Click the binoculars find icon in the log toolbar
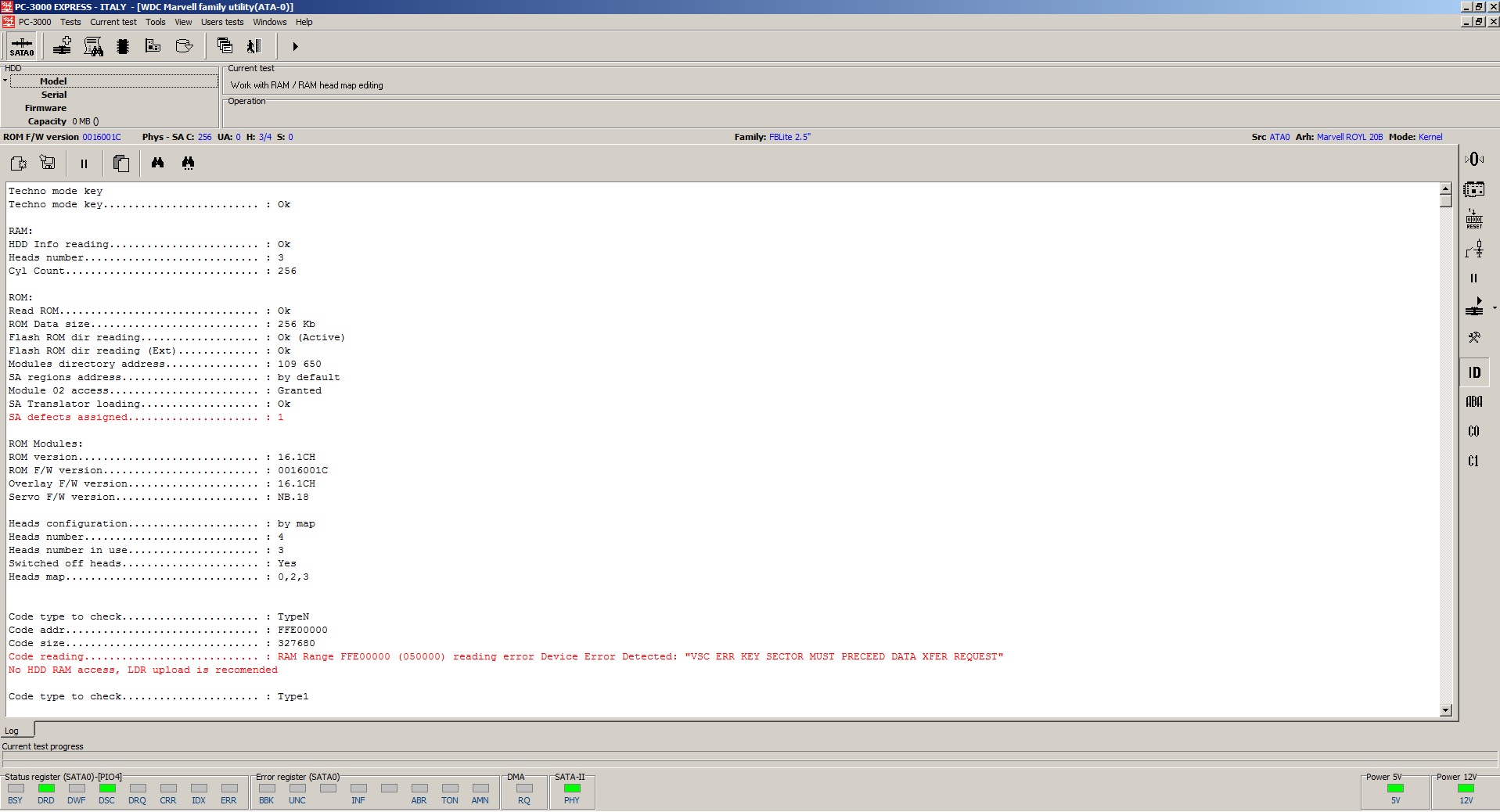 [x=158, y=163]
